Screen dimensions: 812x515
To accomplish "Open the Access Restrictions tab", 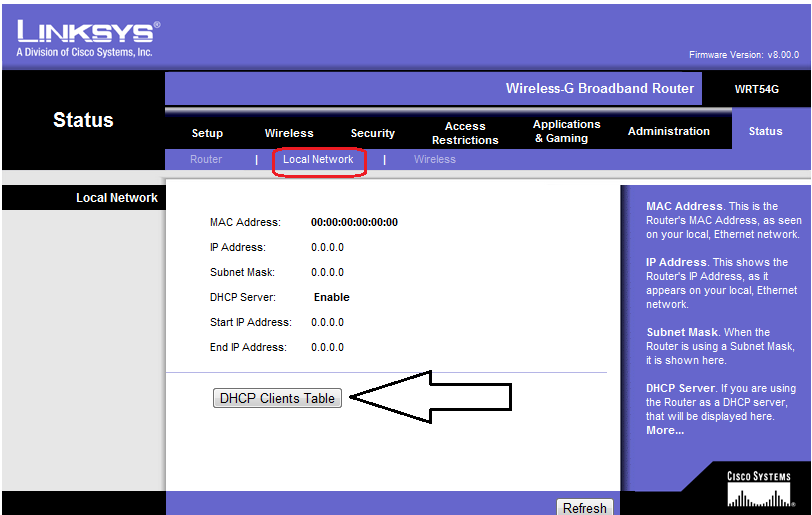I will 465,133.
